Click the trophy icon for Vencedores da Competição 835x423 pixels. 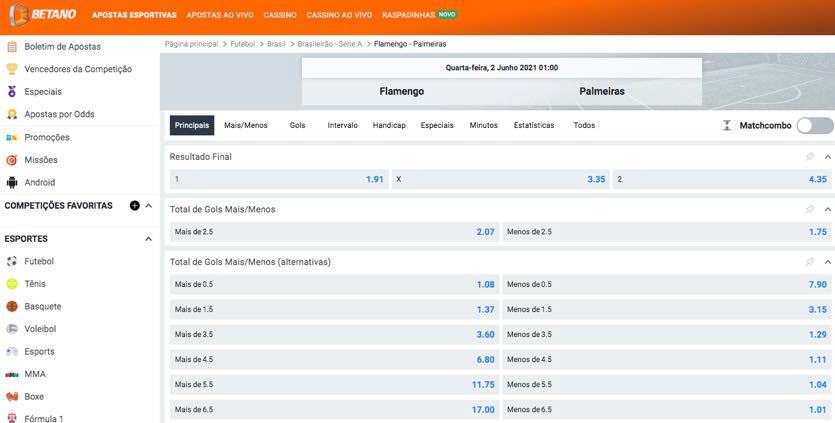coord(12,69)
